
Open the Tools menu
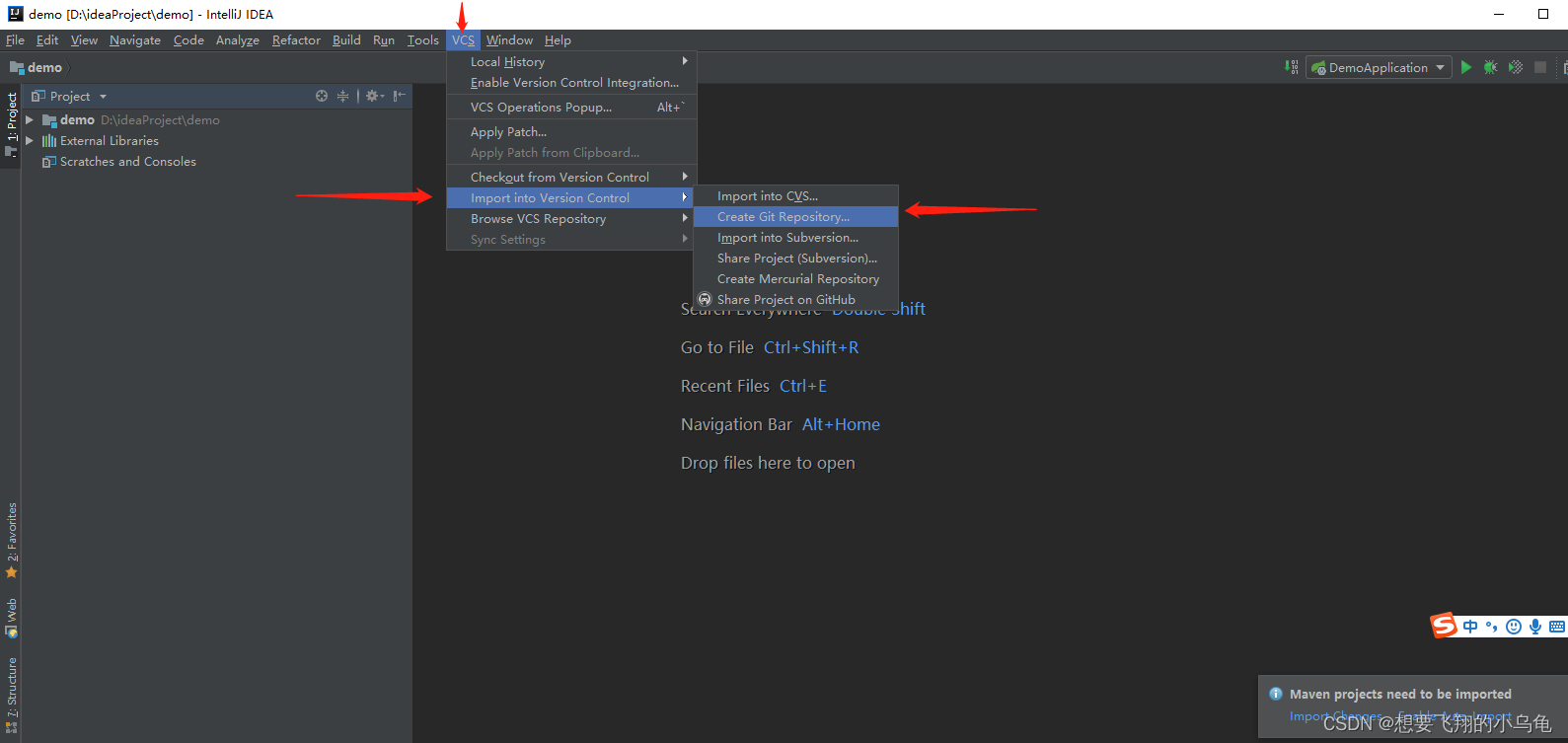423,40
